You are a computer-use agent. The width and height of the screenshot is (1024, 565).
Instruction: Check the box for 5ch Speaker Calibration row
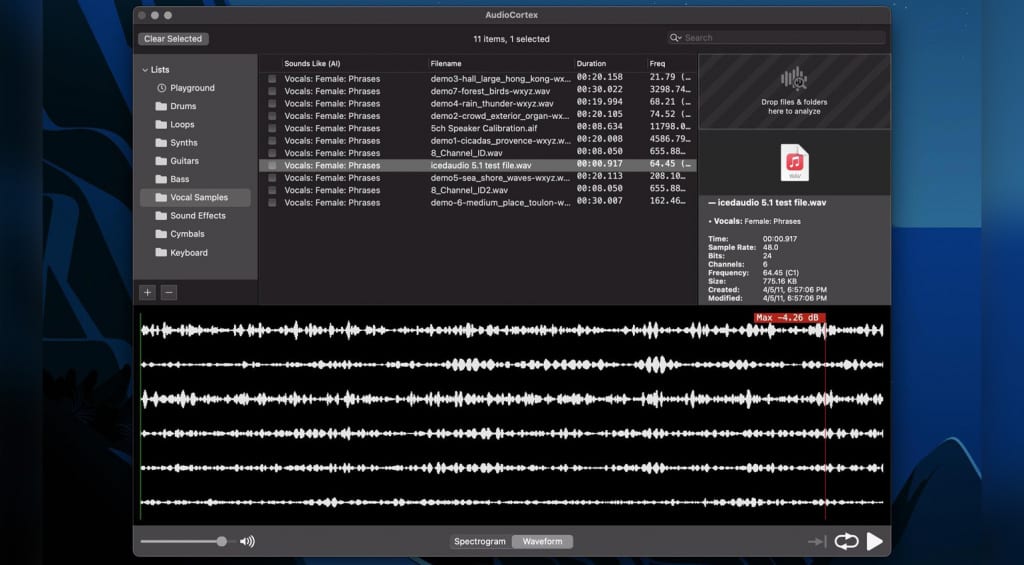coord(272,128)
